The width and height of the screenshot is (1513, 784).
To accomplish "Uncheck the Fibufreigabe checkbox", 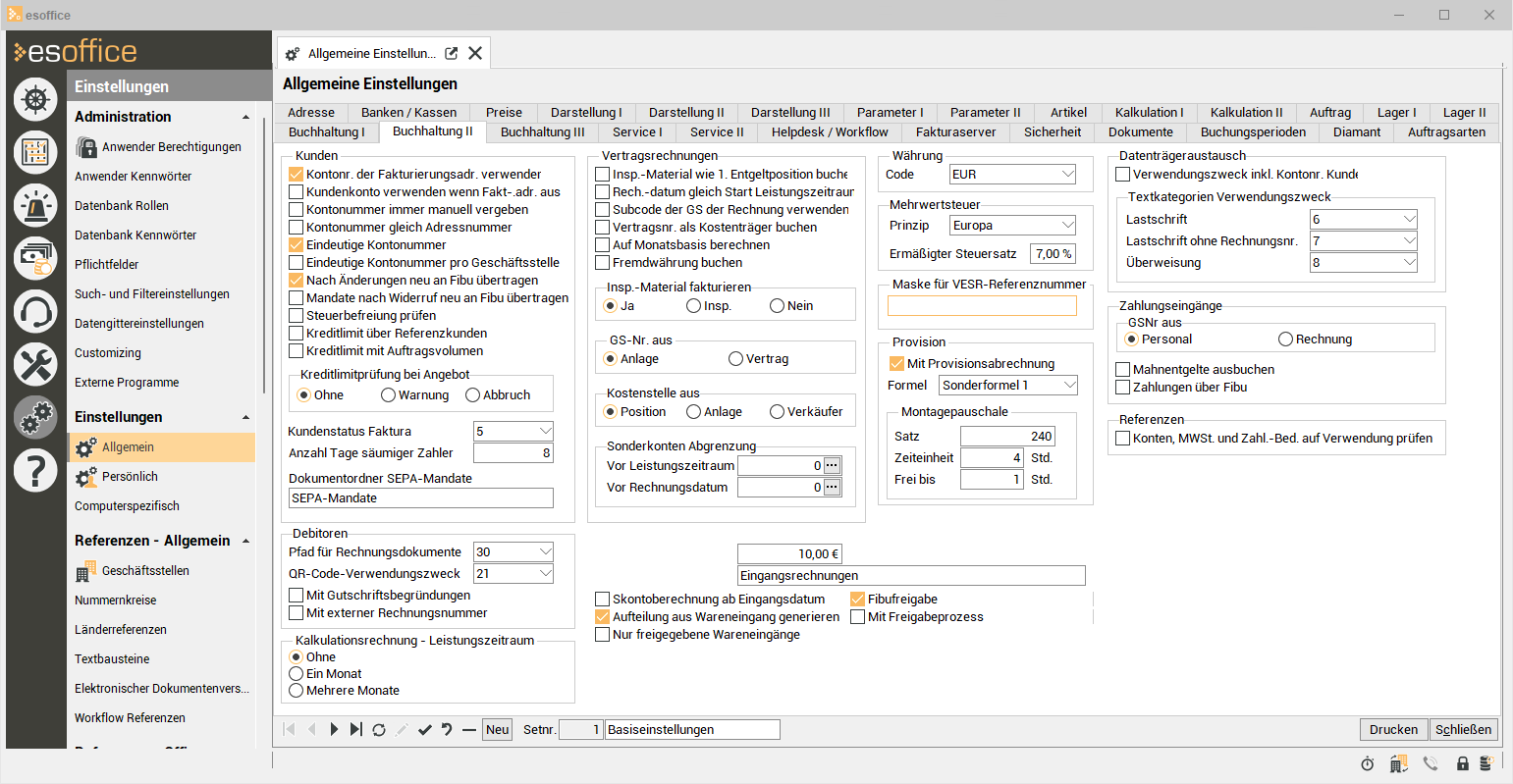I will [x=857, y=599].
